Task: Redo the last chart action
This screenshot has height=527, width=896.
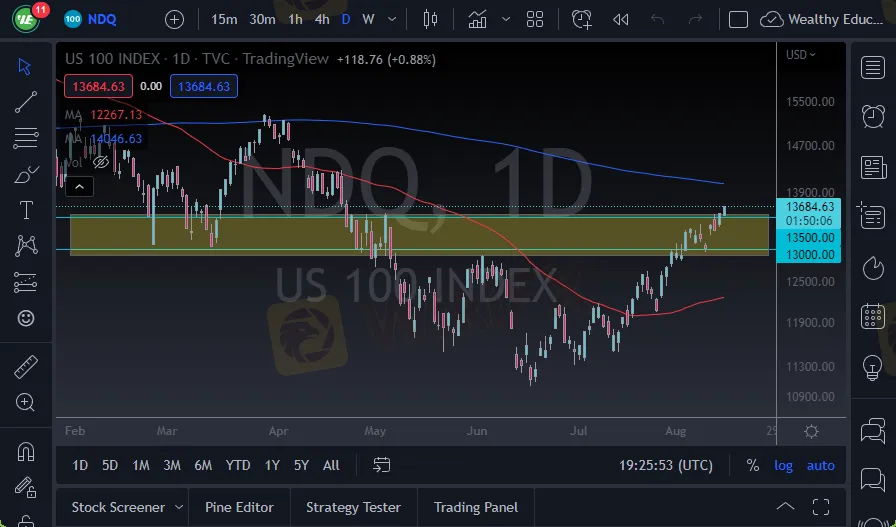Action: tap(695, 19)
